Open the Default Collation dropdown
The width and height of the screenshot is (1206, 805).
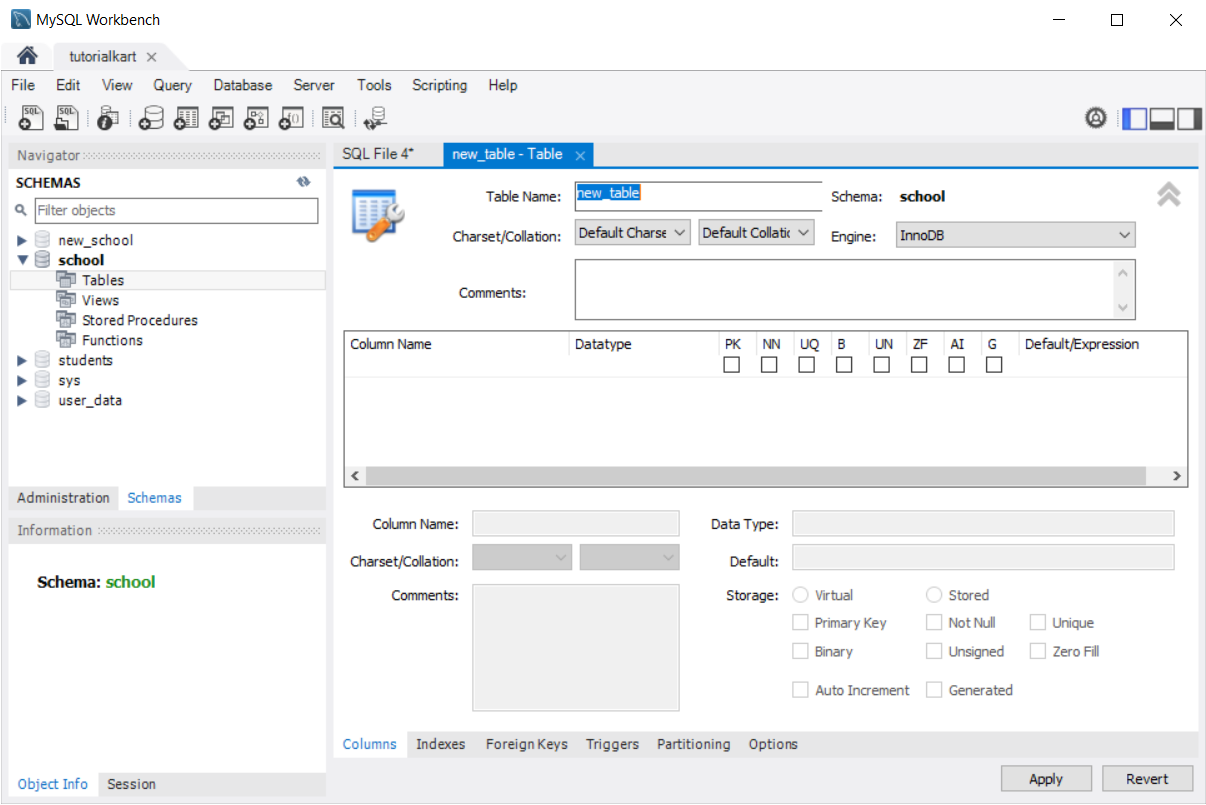pos(757,233)
